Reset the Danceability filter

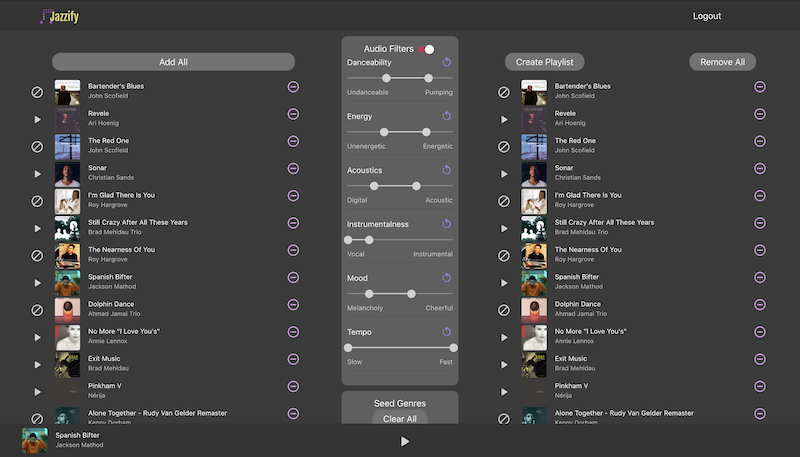[447, 63]
